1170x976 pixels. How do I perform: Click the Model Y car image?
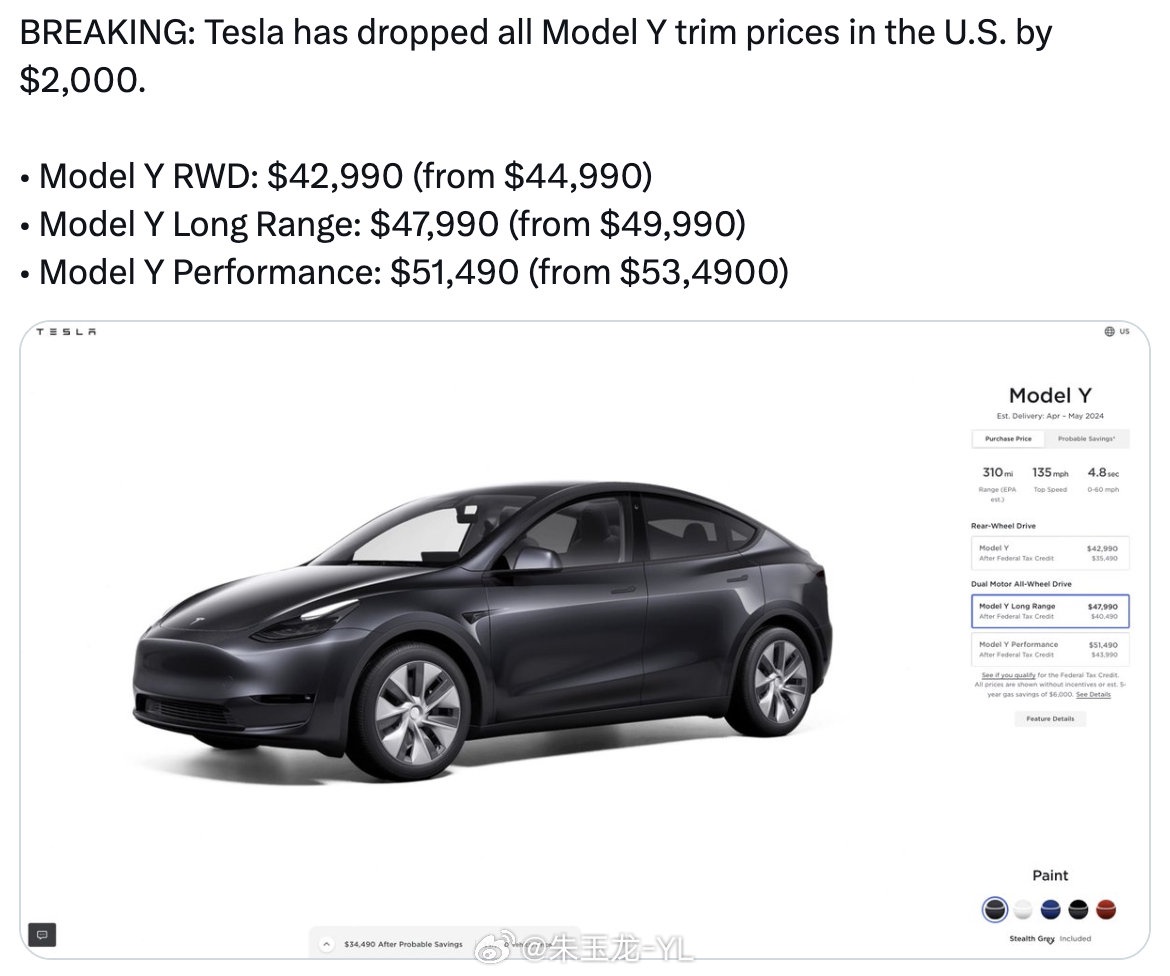click(x=482, y=620)
